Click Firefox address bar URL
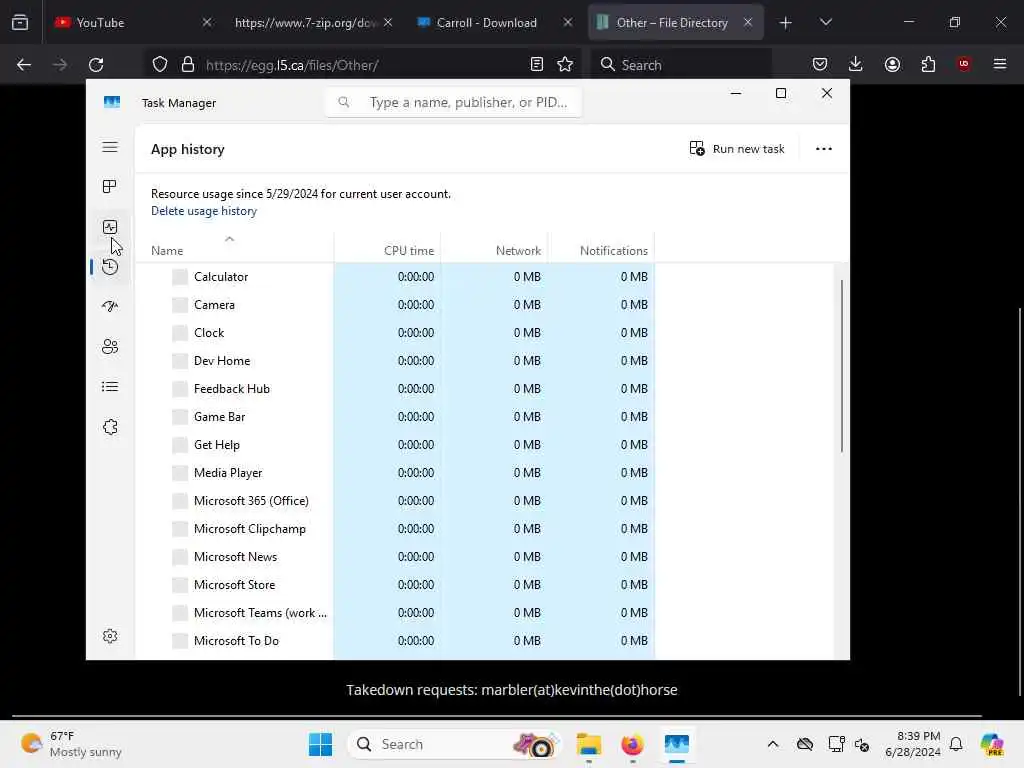Image resolution: width=1024 pixels, height=768 pixels. point(292,65)
